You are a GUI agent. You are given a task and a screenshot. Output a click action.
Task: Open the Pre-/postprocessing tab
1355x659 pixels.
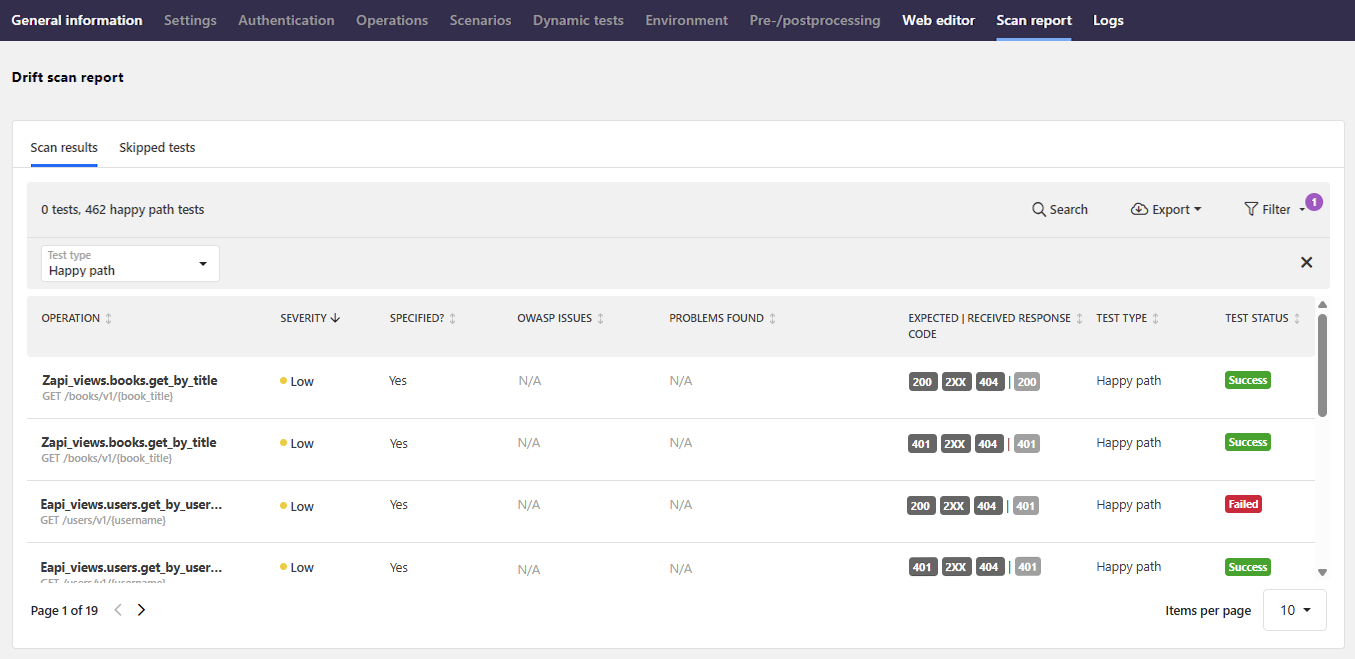pos(815,20)
